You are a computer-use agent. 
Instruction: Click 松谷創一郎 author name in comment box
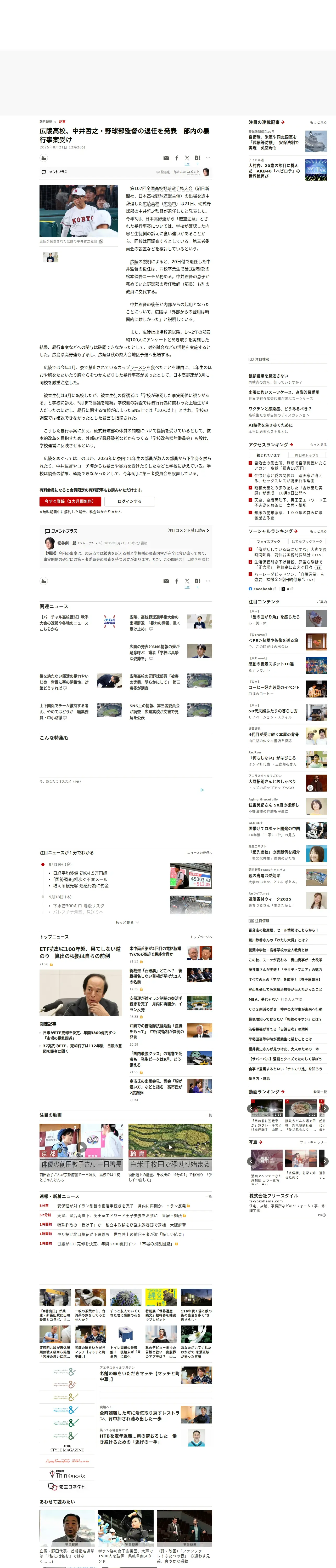tap(66, 543)
